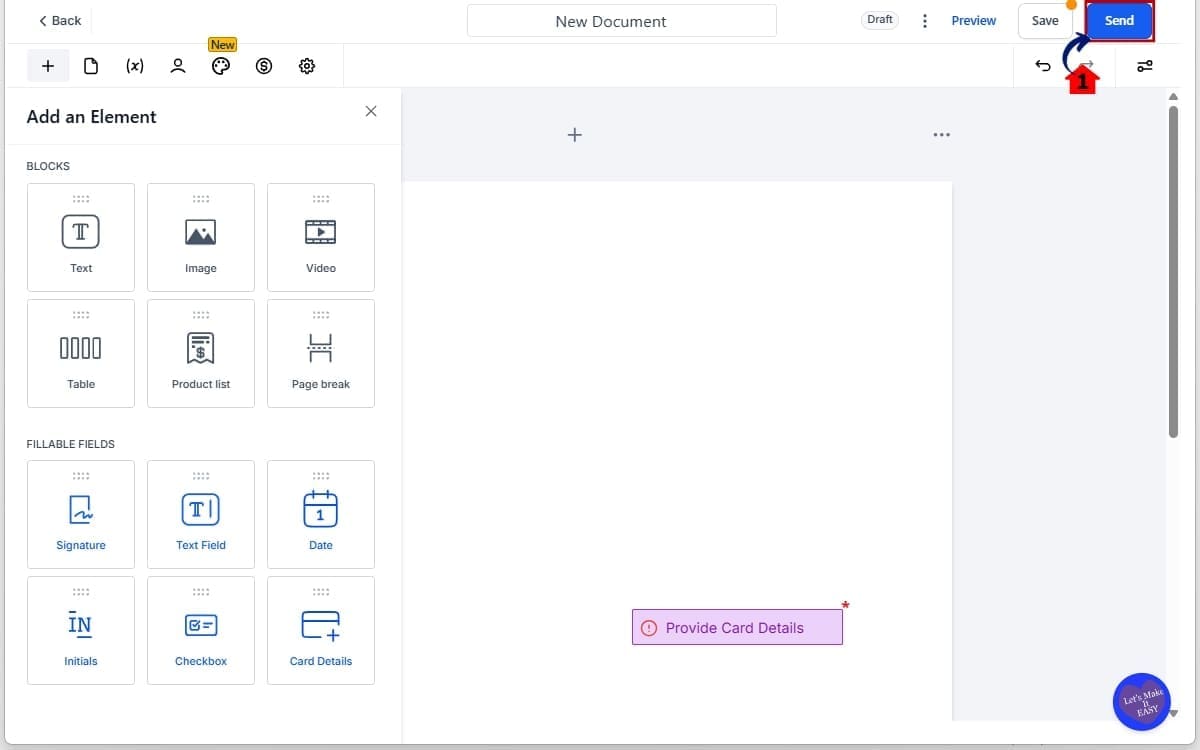1200x750 pixels.
Task: Open the custom variables (x) icon
Action: [134, 66]
